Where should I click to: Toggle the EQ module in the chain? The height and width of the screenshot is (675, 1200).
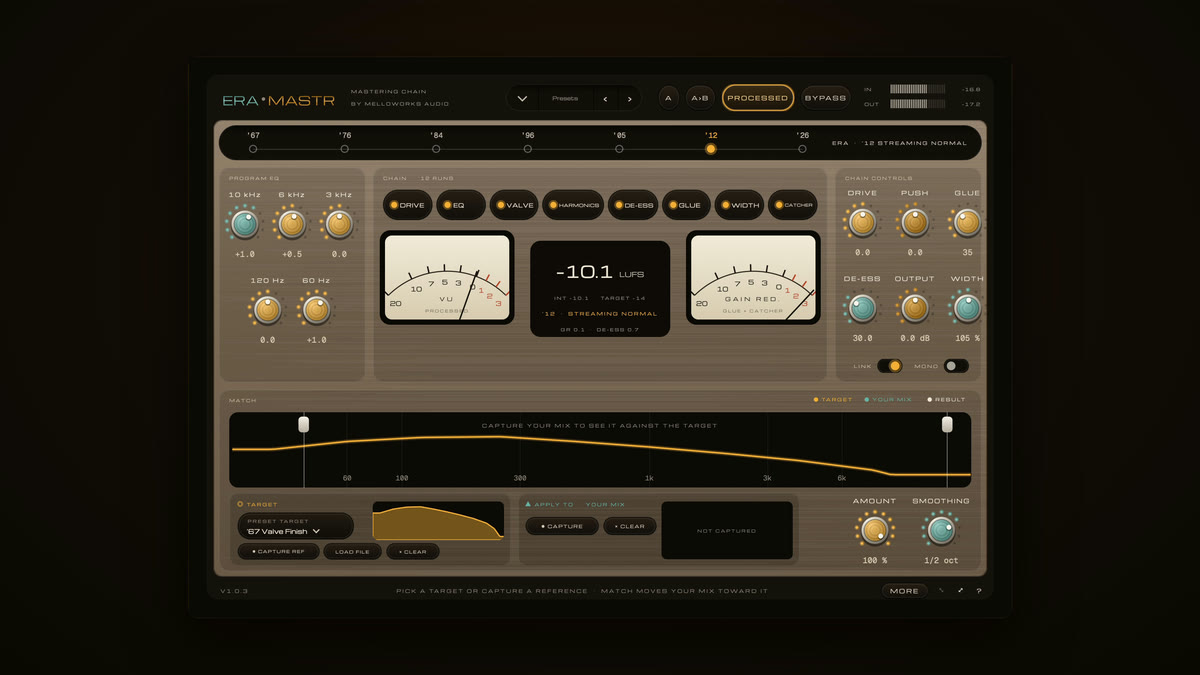click(x=460, y=205)
